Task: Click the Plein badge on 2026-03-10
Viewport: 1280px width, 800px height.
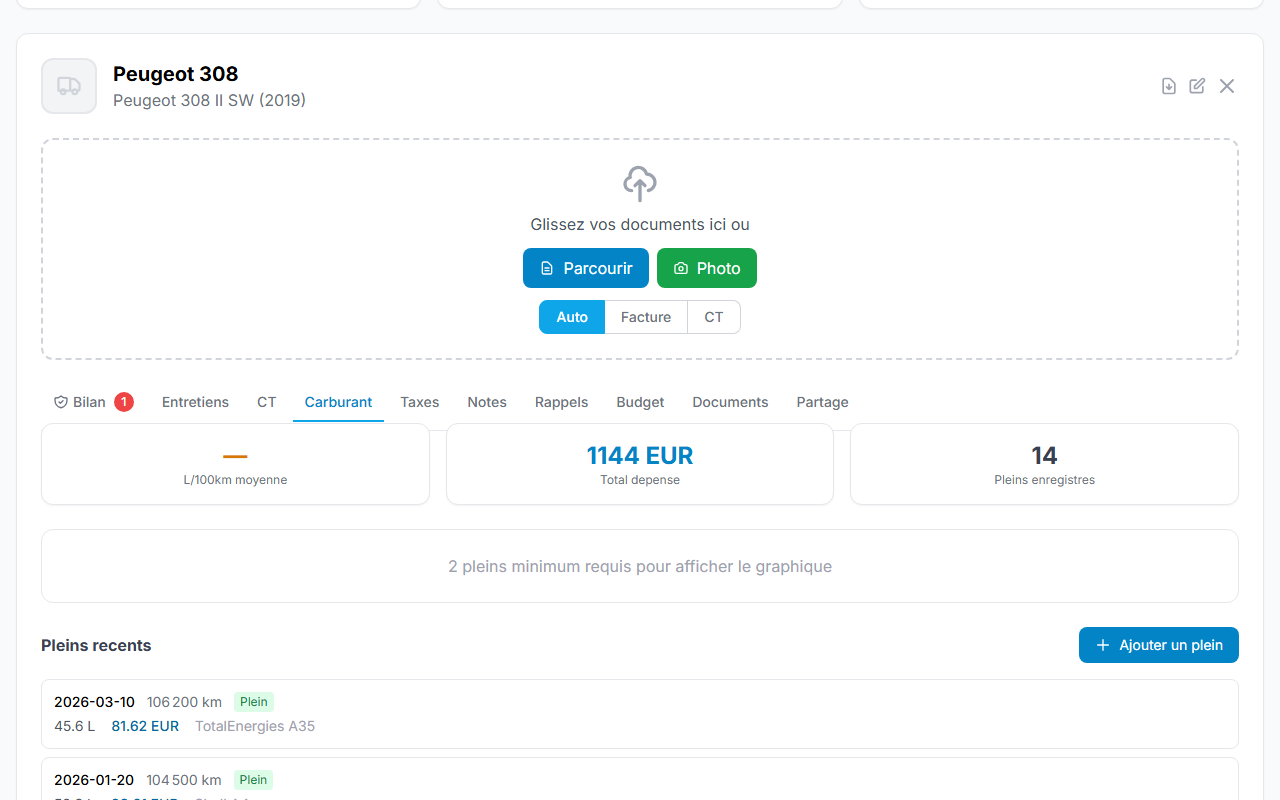Action: [x=254, y=702]
